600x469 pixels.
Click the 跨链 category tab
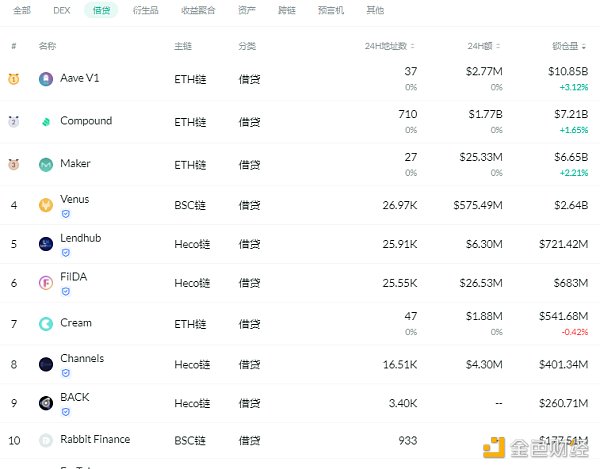288,10
